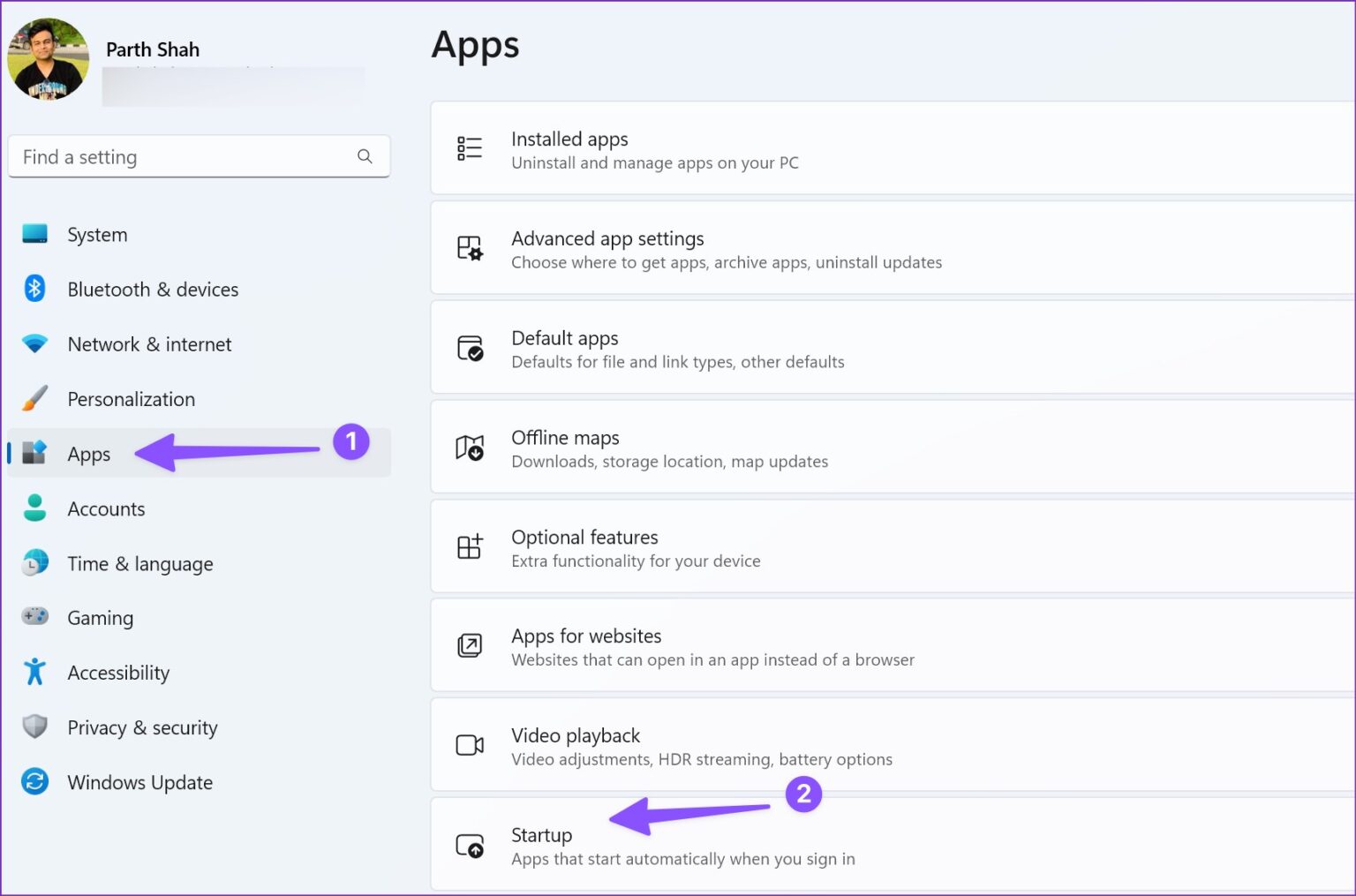Click the Installed apps list icon
This screenshot has width=1356, height=896.
(470, 148)
